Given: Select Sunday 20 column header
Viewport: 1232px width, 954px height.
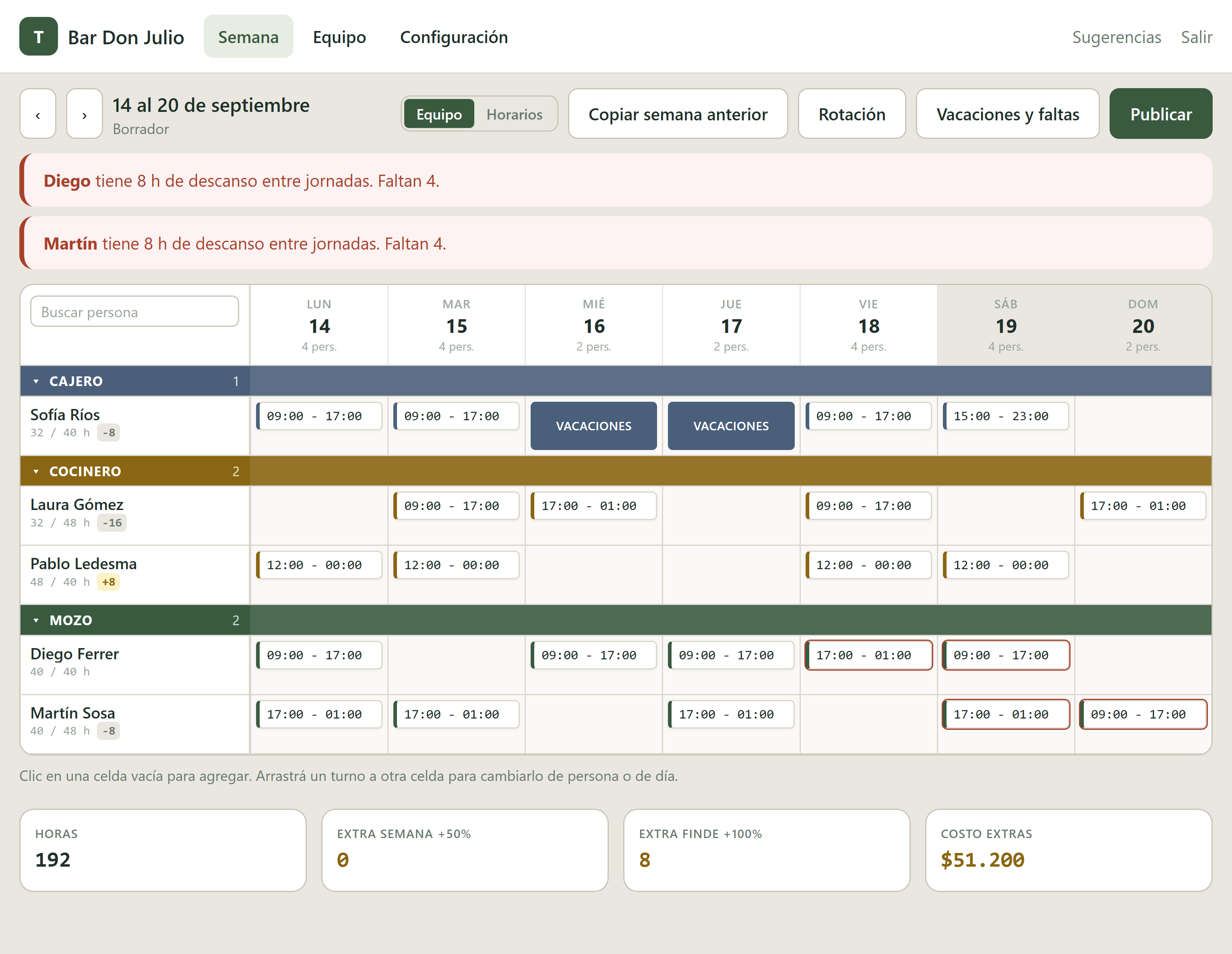Looking at the screenshot, I should (x=1143, y=325).
